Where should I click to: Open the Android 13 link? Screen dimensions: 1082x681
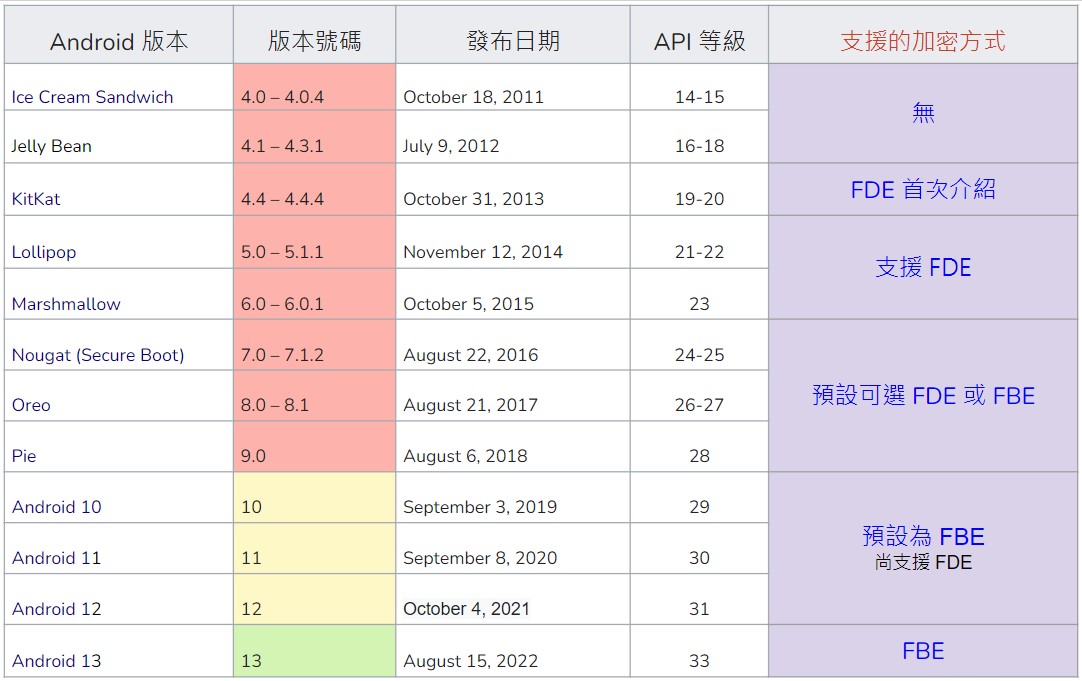pos(57,661)
